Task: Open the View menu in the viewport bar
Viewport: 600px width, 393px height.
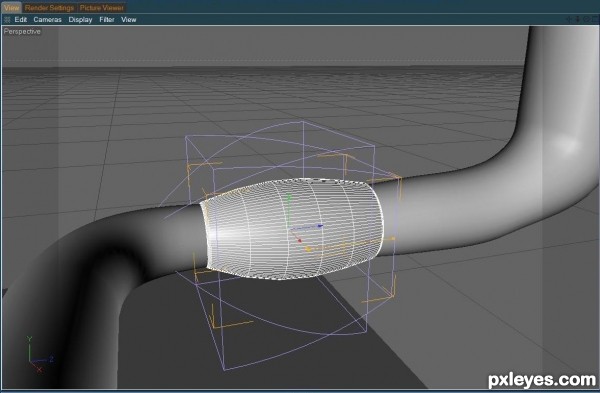Action: [x=129, y=20]
